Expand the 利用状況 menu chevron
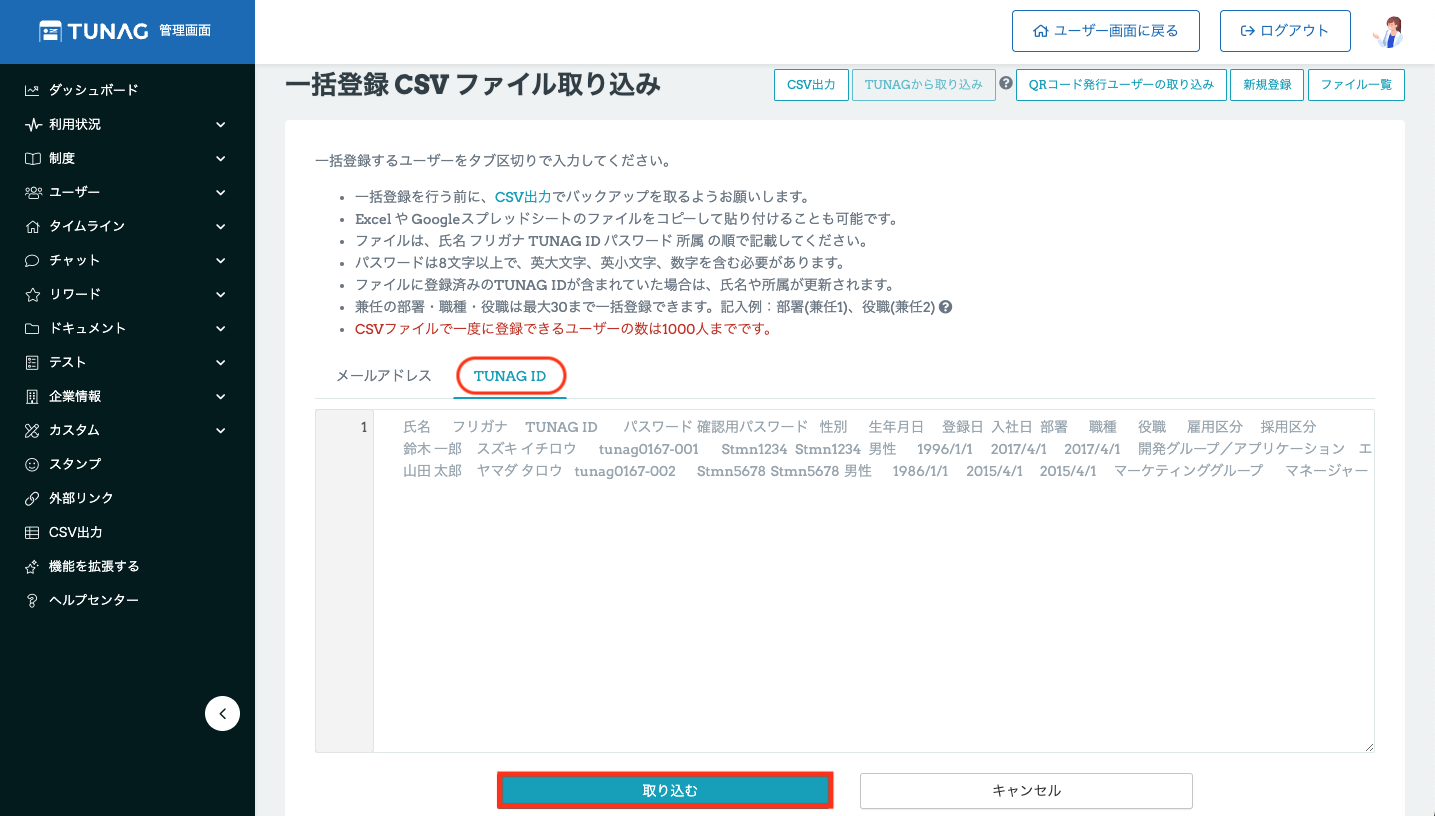Image resolution: width=1435 pixels, height=816 pixels. click(x=220, y=124)
